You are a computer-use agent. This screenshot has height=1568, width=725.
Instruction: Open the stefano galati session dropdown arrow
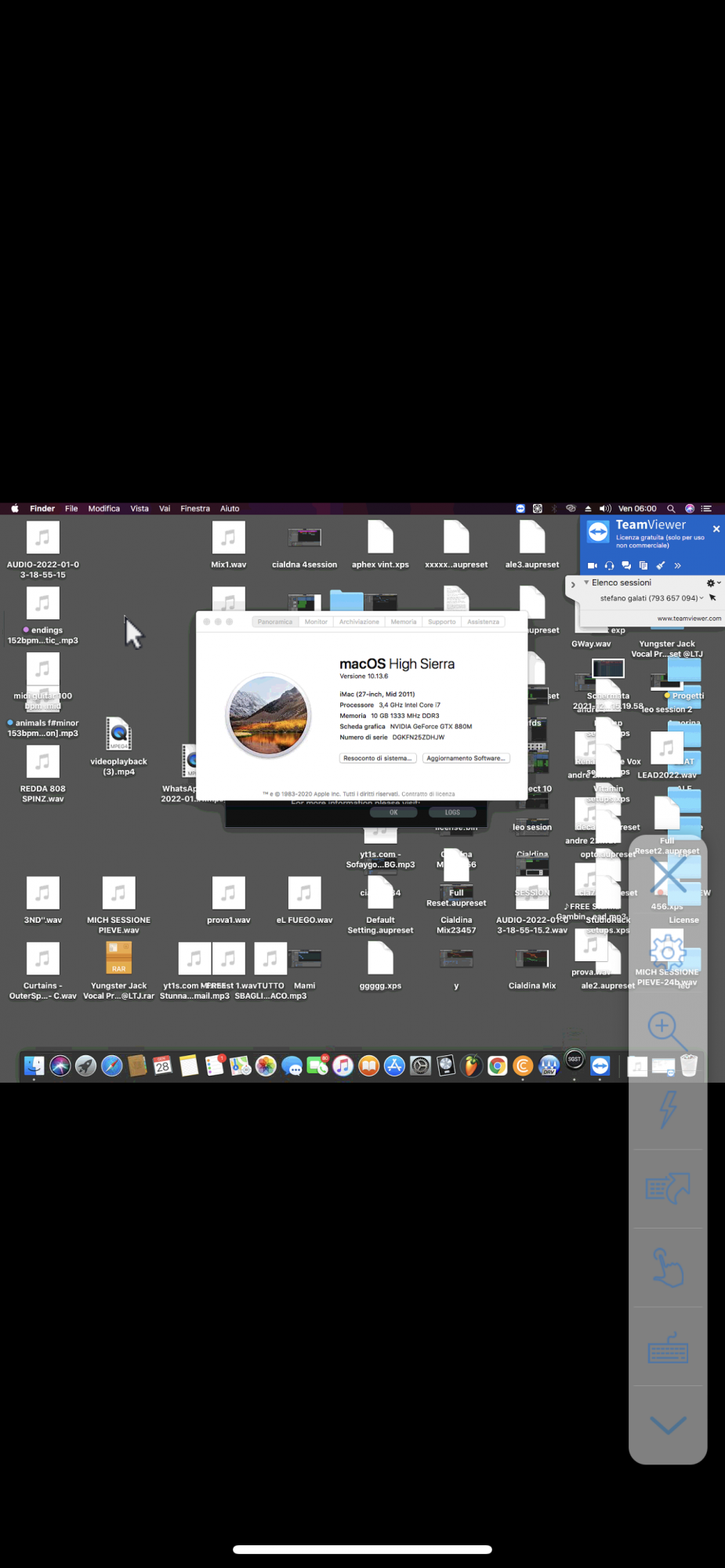[x=701, y=598]
